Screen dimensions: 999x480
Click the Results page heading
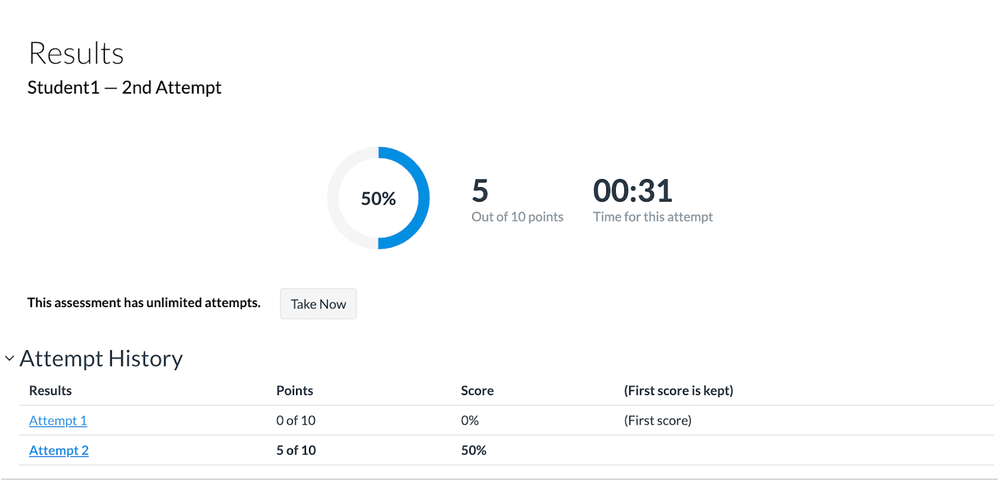(76, 54)
